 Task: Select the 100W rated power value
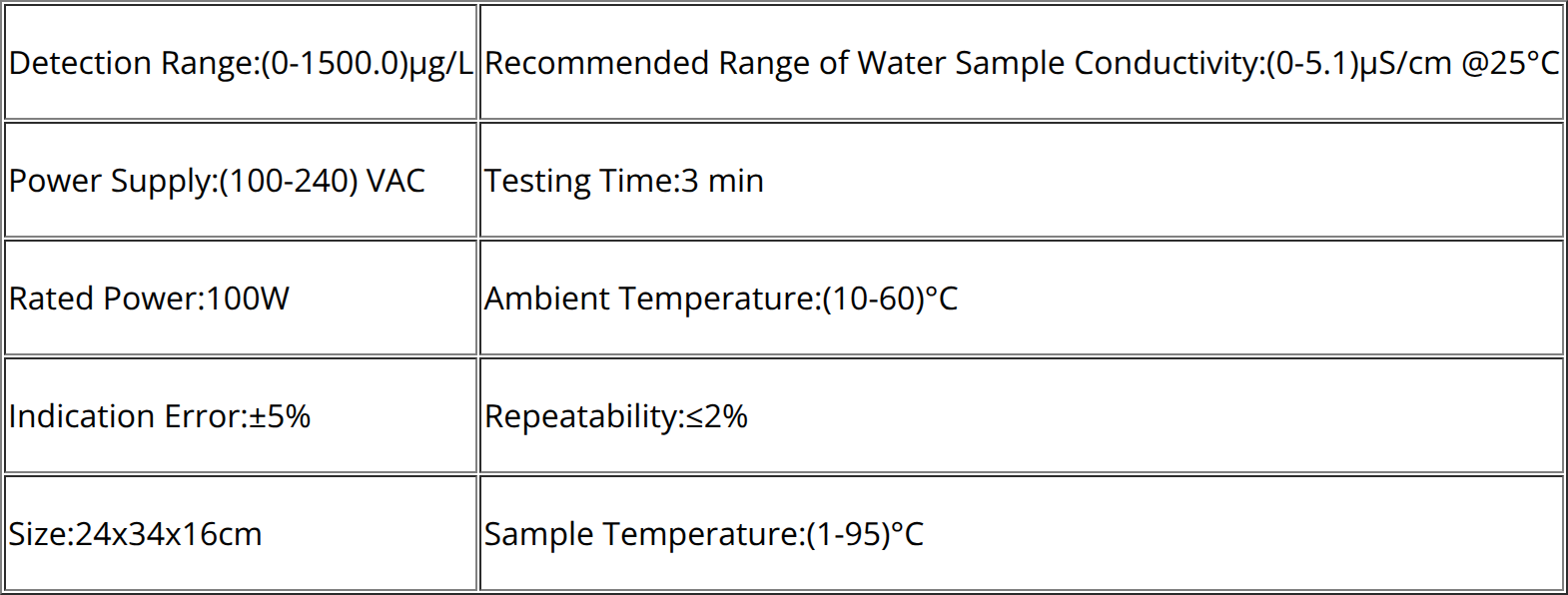(248, 298)
